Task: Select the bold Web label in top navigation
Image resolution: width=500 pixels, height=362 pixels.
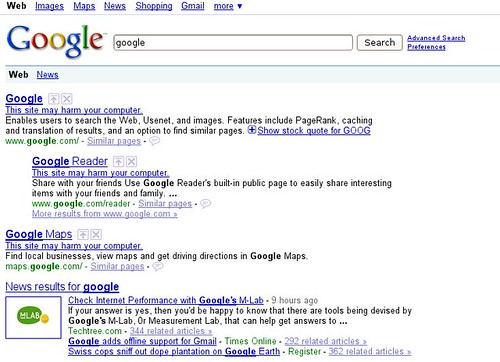Action: click(16, 6)
